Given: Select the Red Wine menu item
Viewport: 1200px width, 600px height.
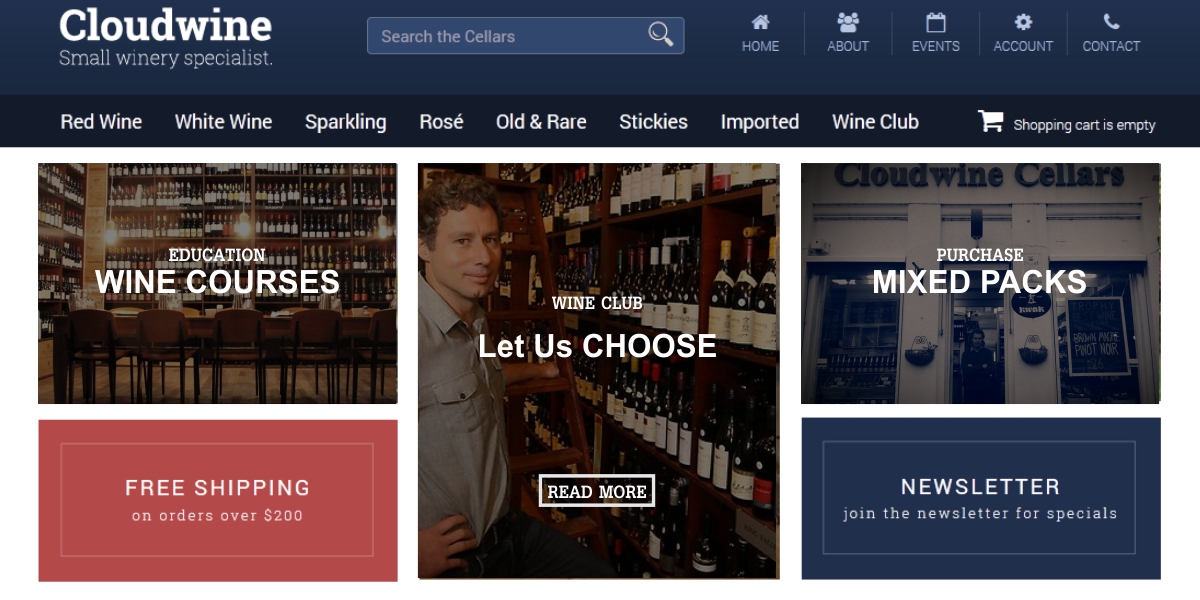Looking at the screenshot, I should (x=101, y=121).
